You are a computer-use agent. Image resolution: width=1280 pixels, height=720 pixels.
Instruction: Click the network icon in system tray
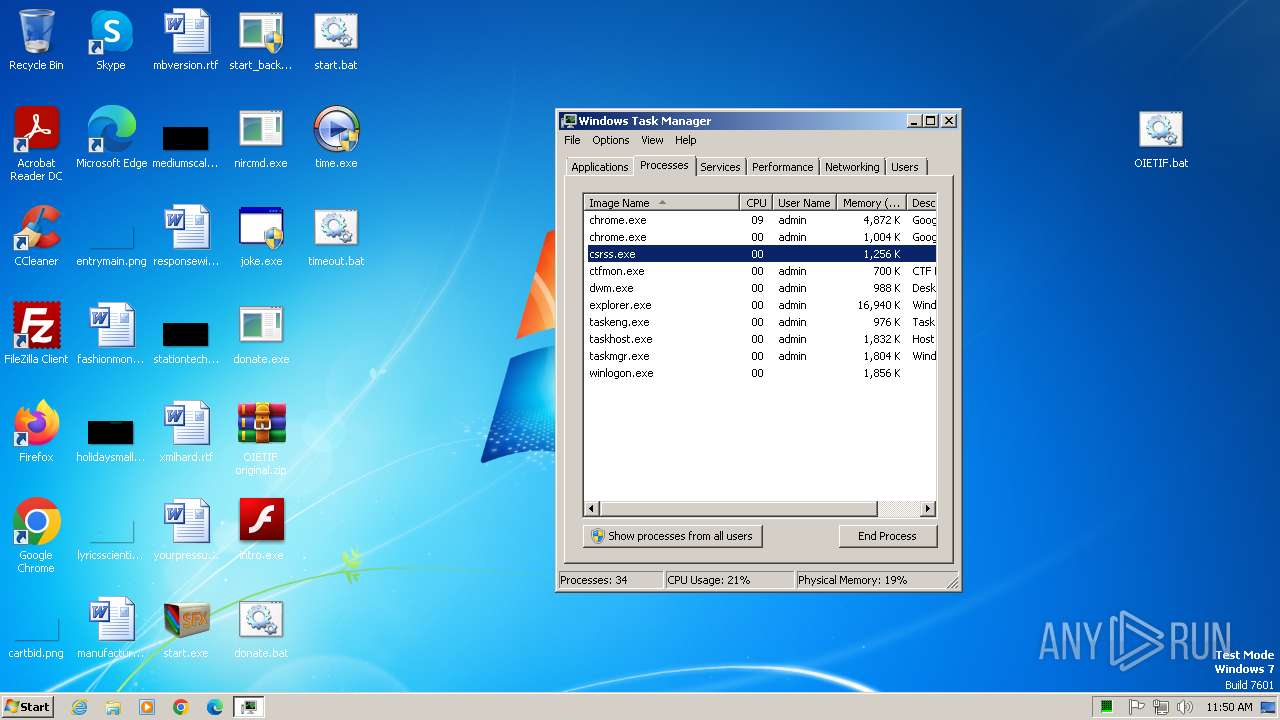[1161, 707]
